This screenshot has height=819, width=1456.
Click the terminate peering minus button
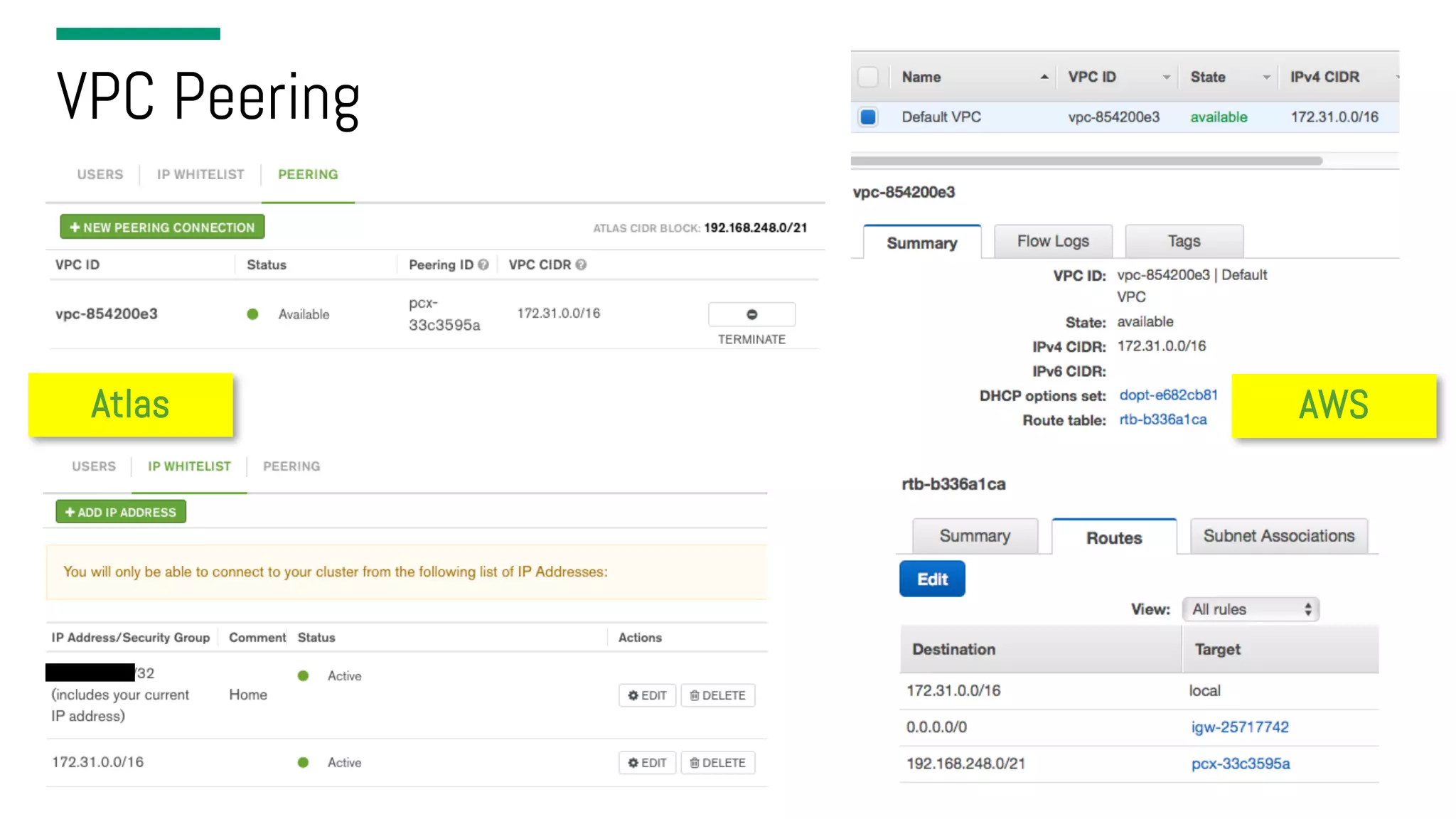(x=751, y=314)
